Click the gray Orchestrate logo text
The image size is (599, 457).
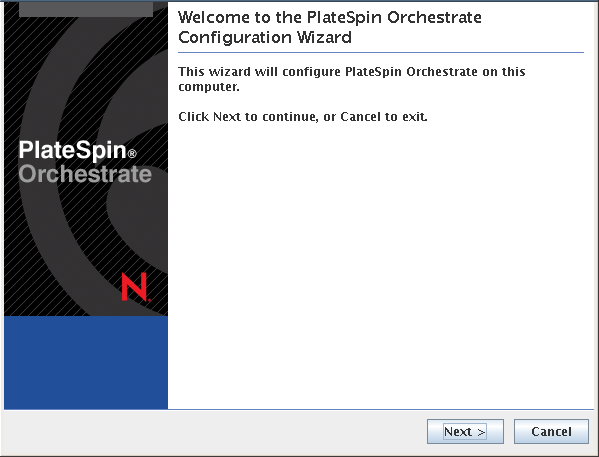tap(85, 174)
